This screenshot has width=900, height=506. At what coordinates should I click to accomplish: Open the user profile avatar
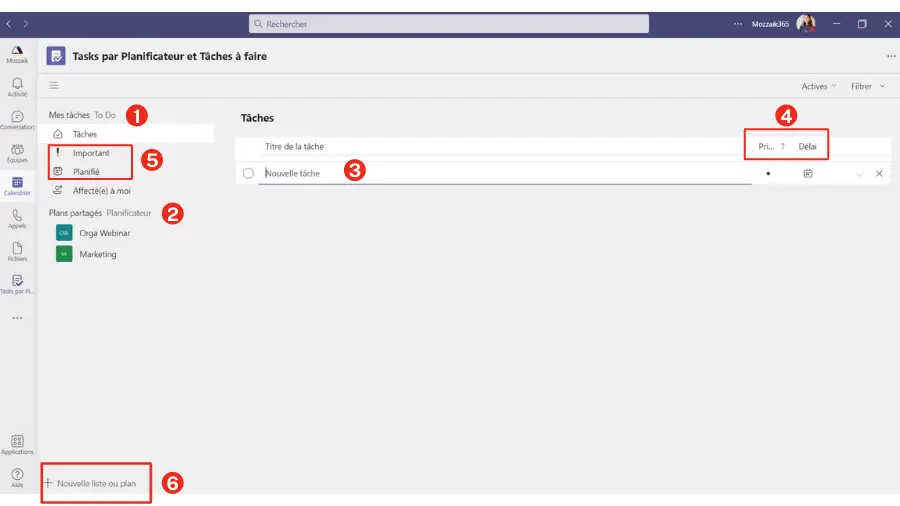(806, 24)
